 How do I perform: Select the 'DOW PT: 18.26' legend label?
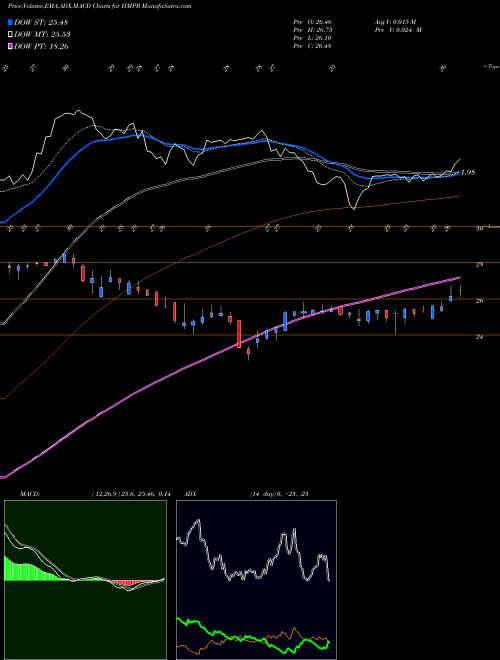41,46
